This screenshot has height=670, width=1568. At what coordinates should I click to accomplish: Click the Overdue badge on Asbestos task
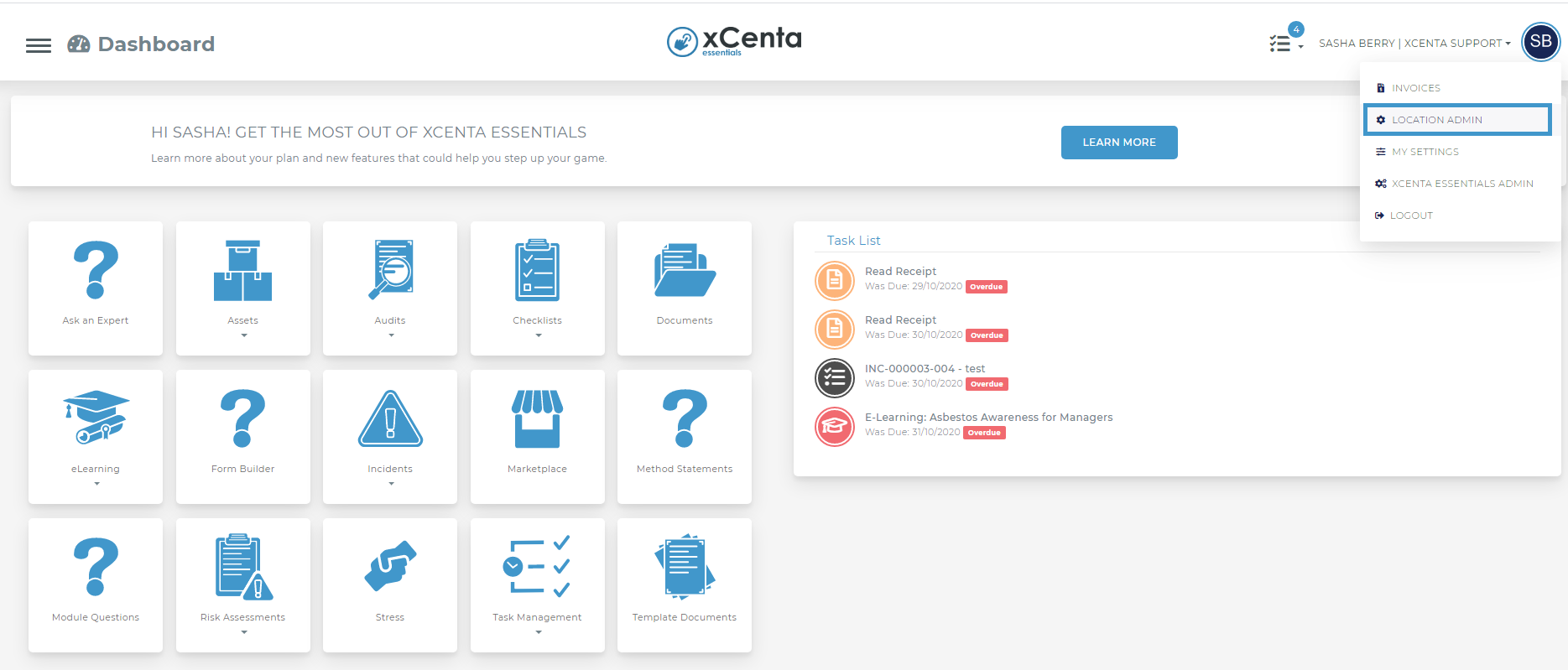(x=984, y=433)
